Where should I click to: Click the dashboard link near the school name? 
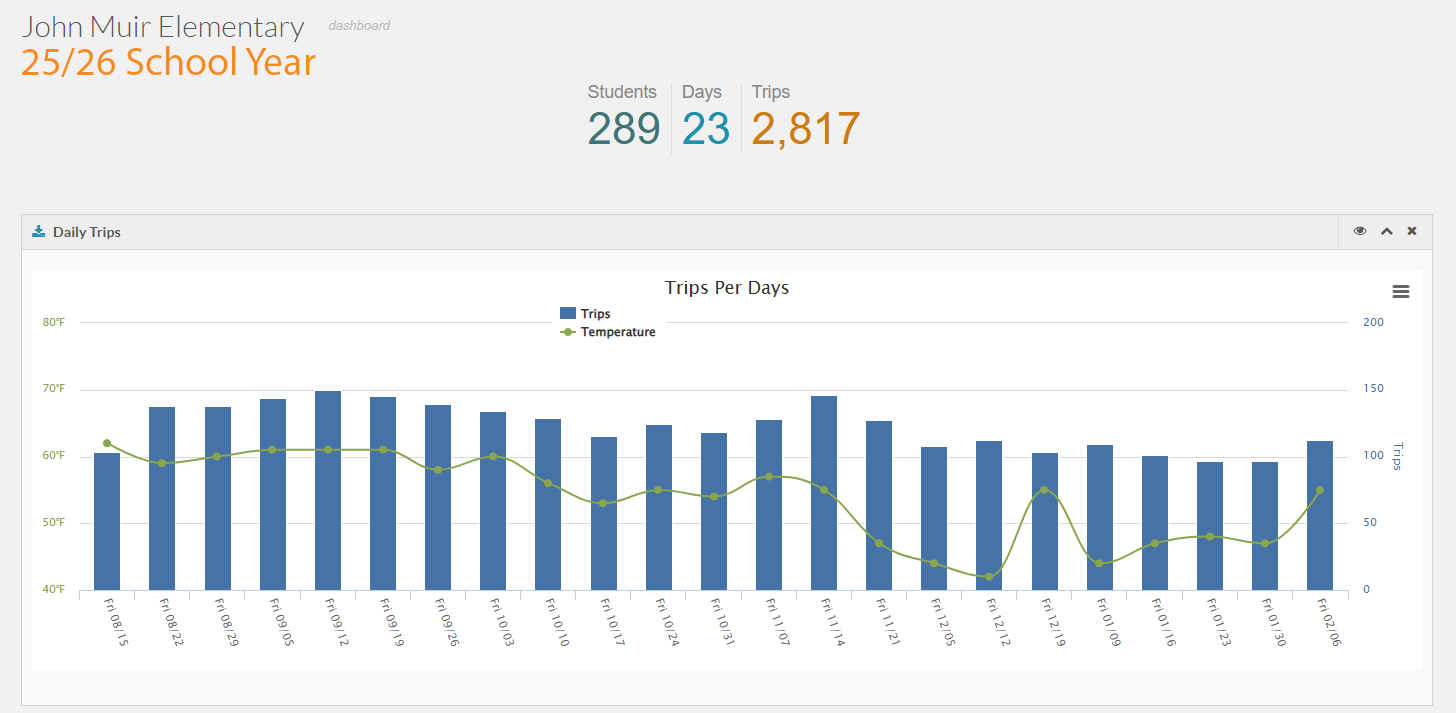click(359, 25)
